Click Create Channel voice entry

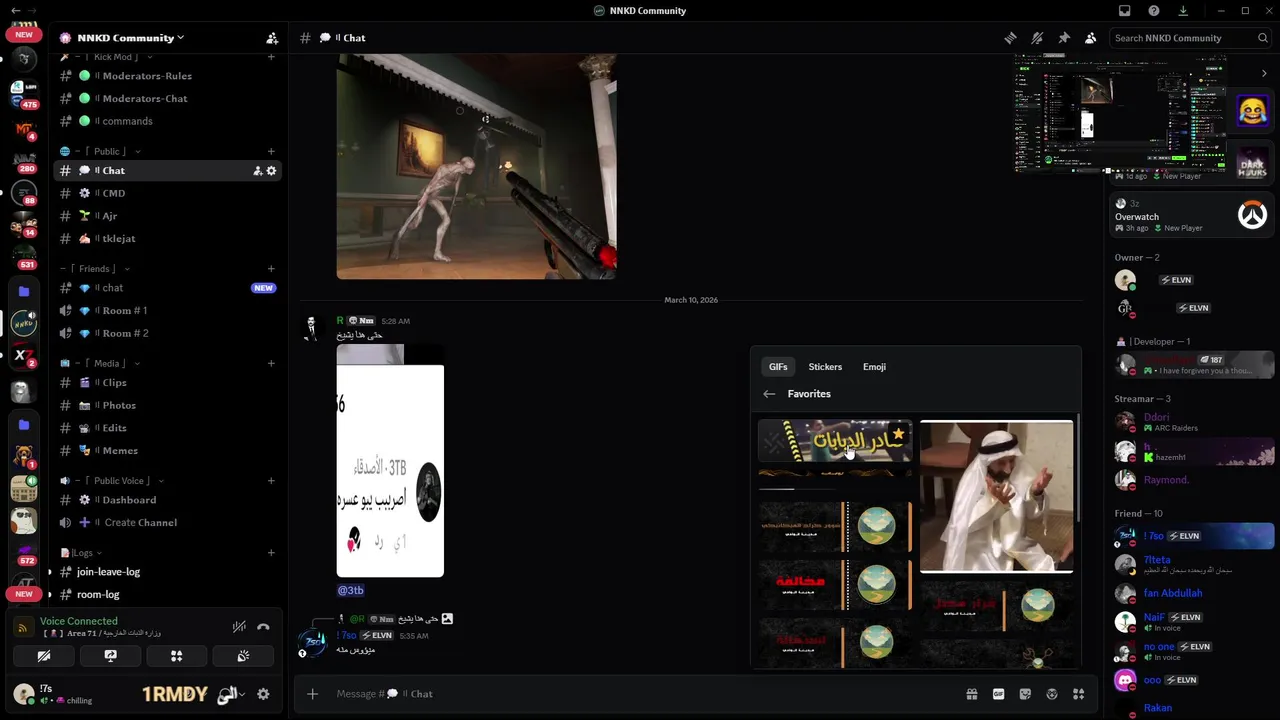[167, 523]
